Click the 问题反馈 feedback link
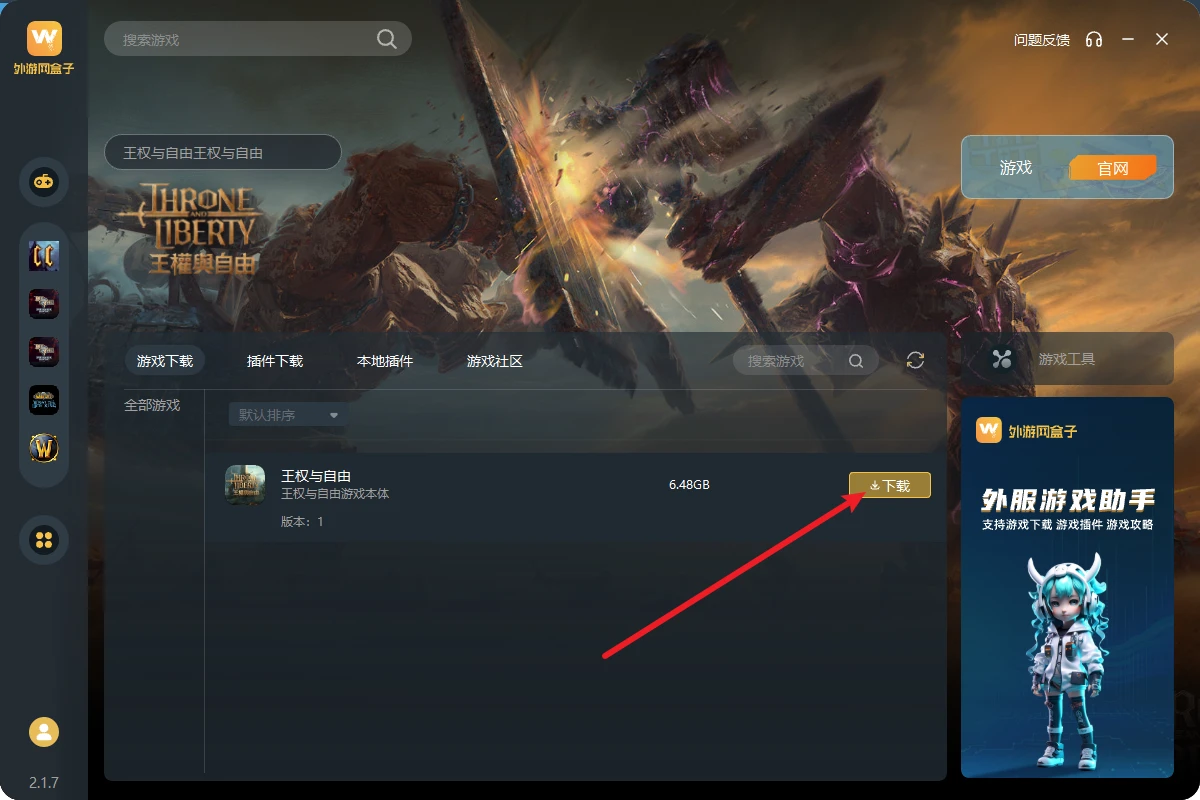1200x800 pixels. coord(1042,40)
